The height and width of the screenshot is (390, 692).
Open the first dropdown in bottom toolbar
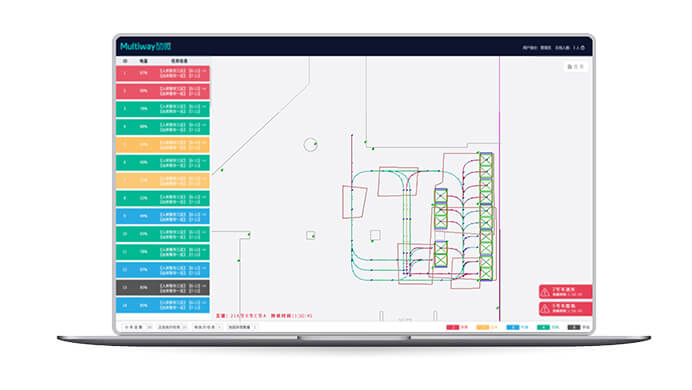(x=136, y=327)
